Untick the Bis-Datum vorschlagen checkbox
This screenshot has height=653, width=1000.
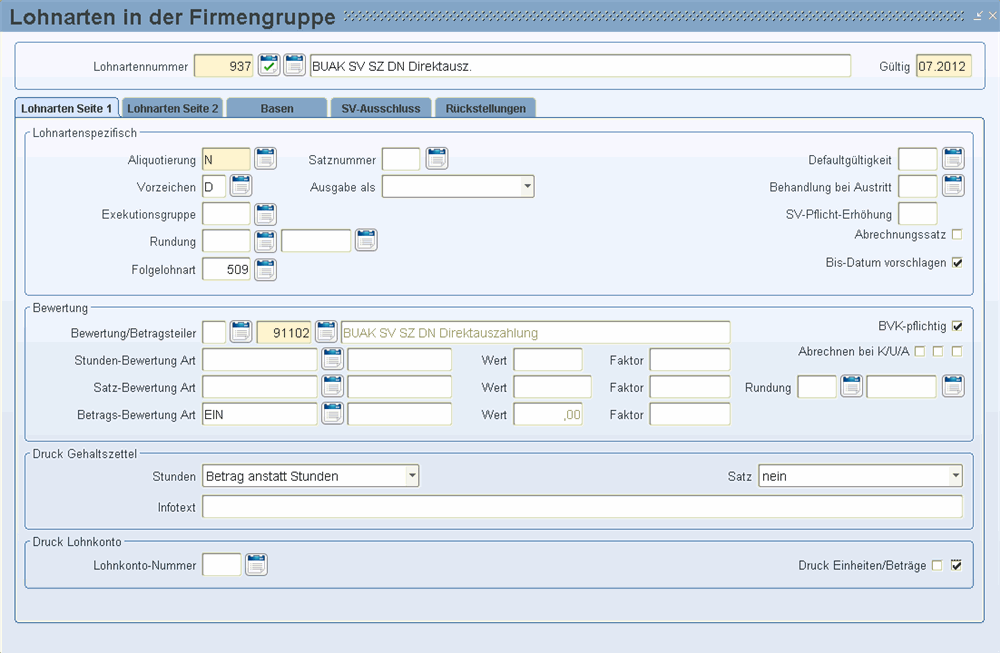pos(957,263)
